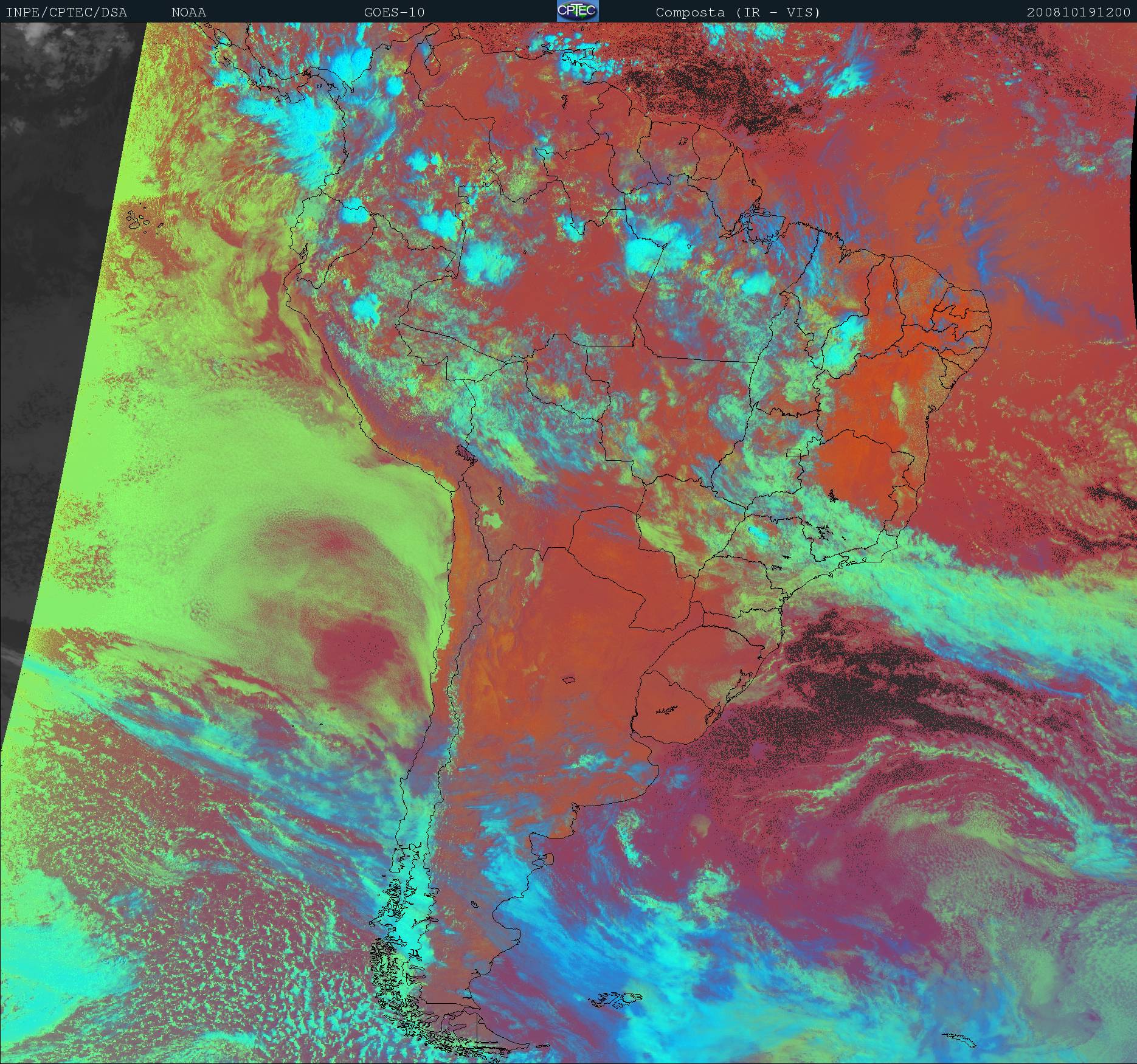Select the NOAA label in header
This screenshot has height=1064, width=1137.
pos(188,12)
